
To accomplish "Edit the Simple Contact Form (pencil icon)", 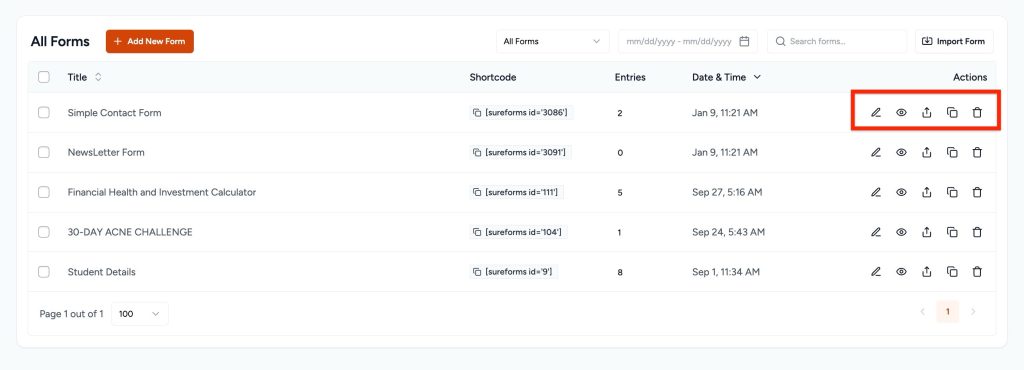I will [876, 113].
